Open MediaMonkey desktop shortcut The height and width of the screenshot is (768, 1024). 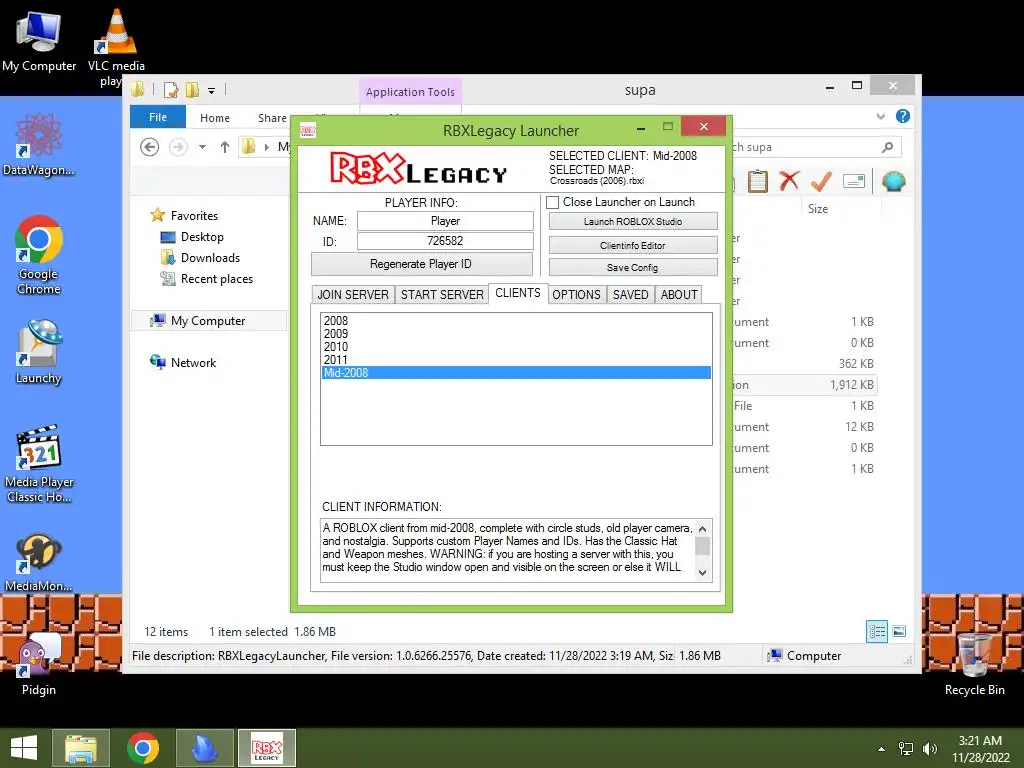click(x=39, y=562)
